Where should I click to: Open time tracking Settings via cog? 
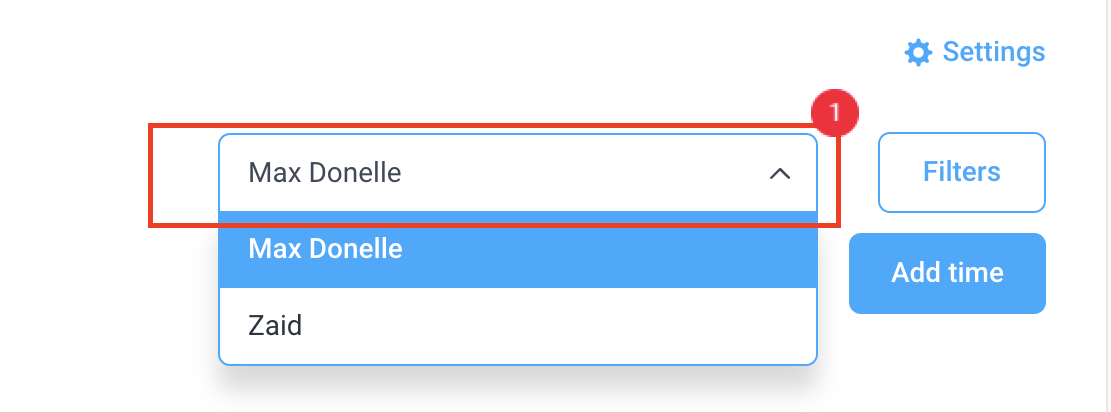(x=918, y=52)
